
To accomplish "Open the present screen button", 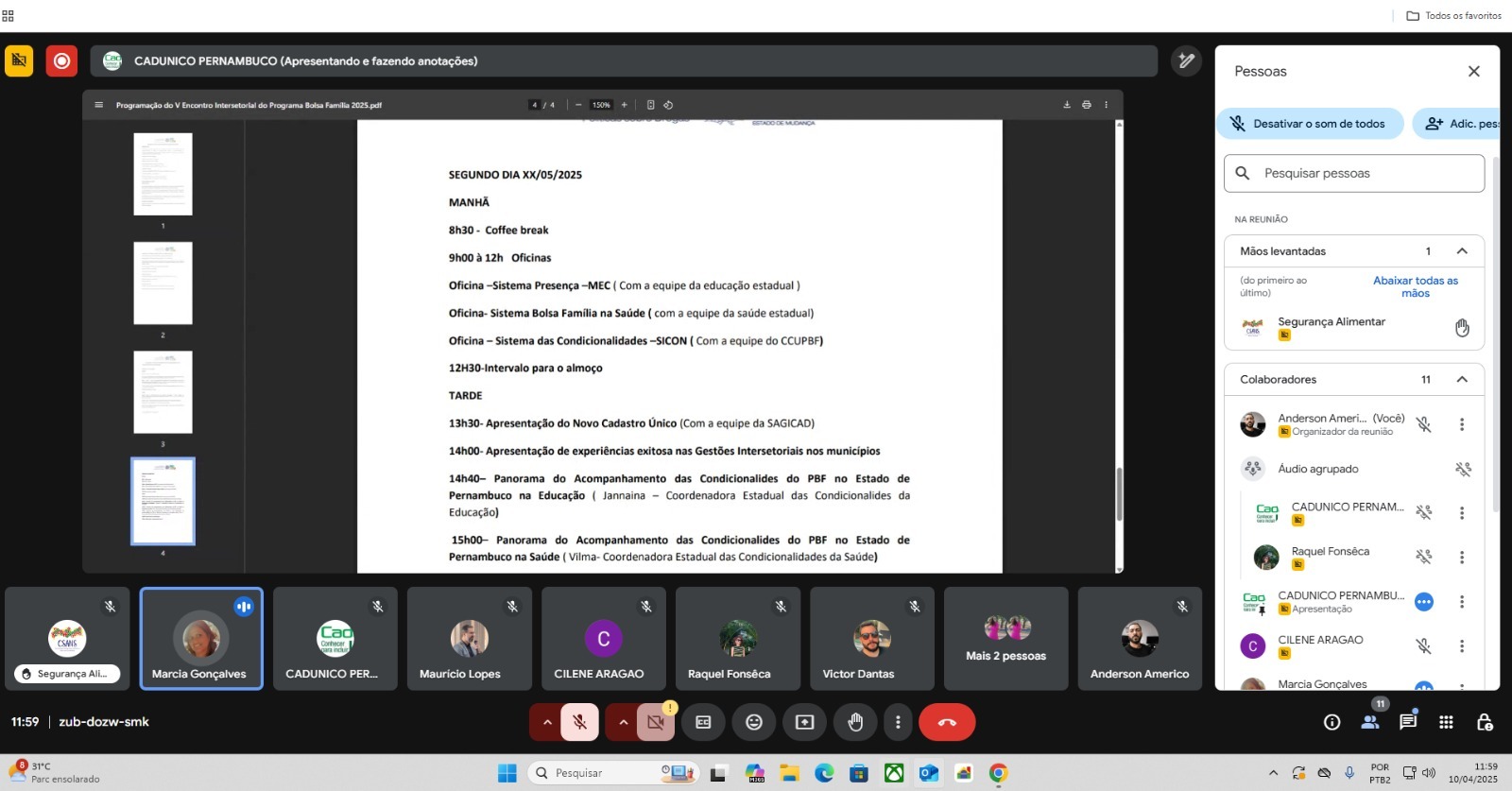I will (x=804, y=722).
